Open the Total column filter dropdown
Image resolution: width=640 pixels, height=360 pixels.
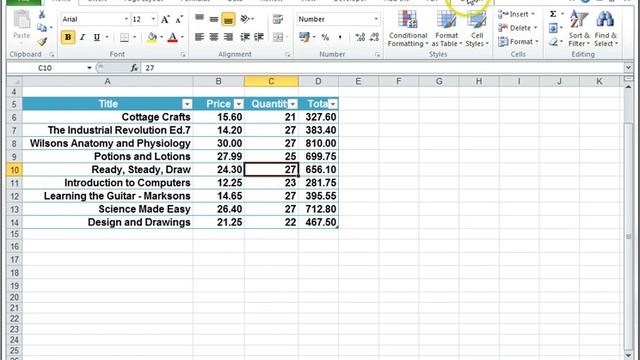(333, 104)
